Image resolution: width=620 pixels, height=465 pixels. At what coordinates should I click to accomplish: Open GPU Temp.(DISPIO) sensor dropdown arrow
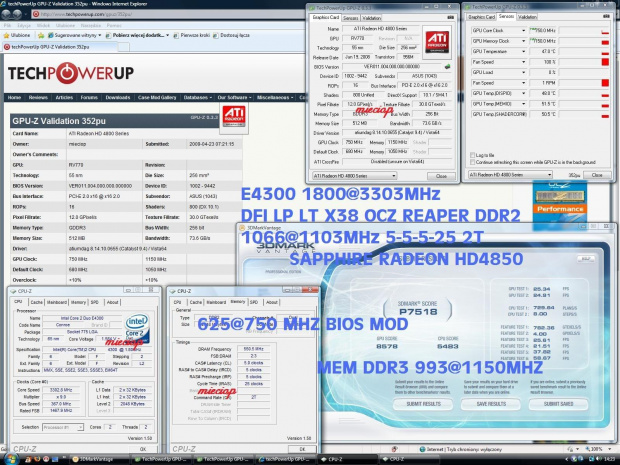point(524,93)
